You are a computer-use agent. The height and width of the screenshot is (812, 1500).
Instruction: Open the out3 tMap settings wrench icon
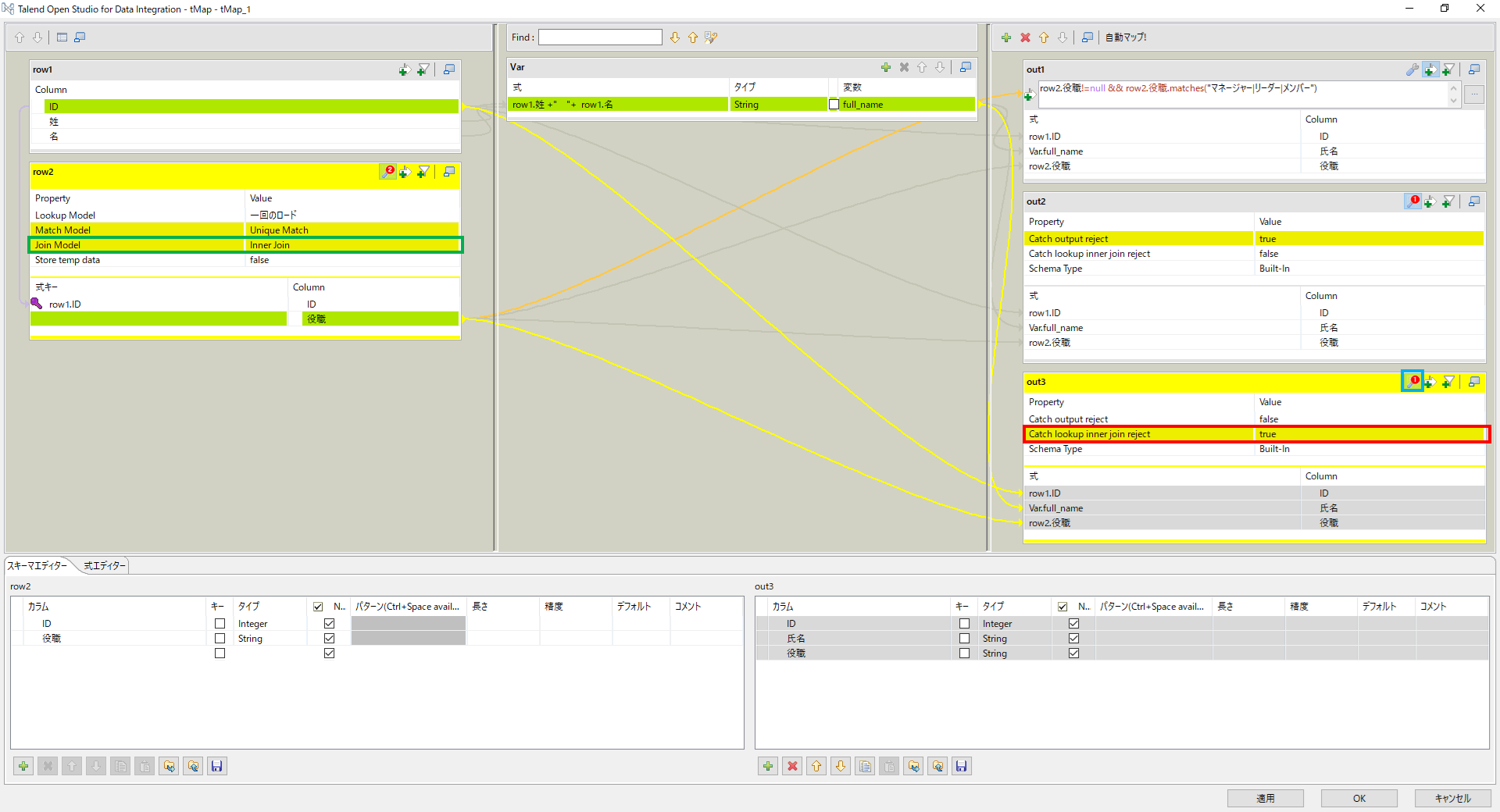click(1412, 382)
